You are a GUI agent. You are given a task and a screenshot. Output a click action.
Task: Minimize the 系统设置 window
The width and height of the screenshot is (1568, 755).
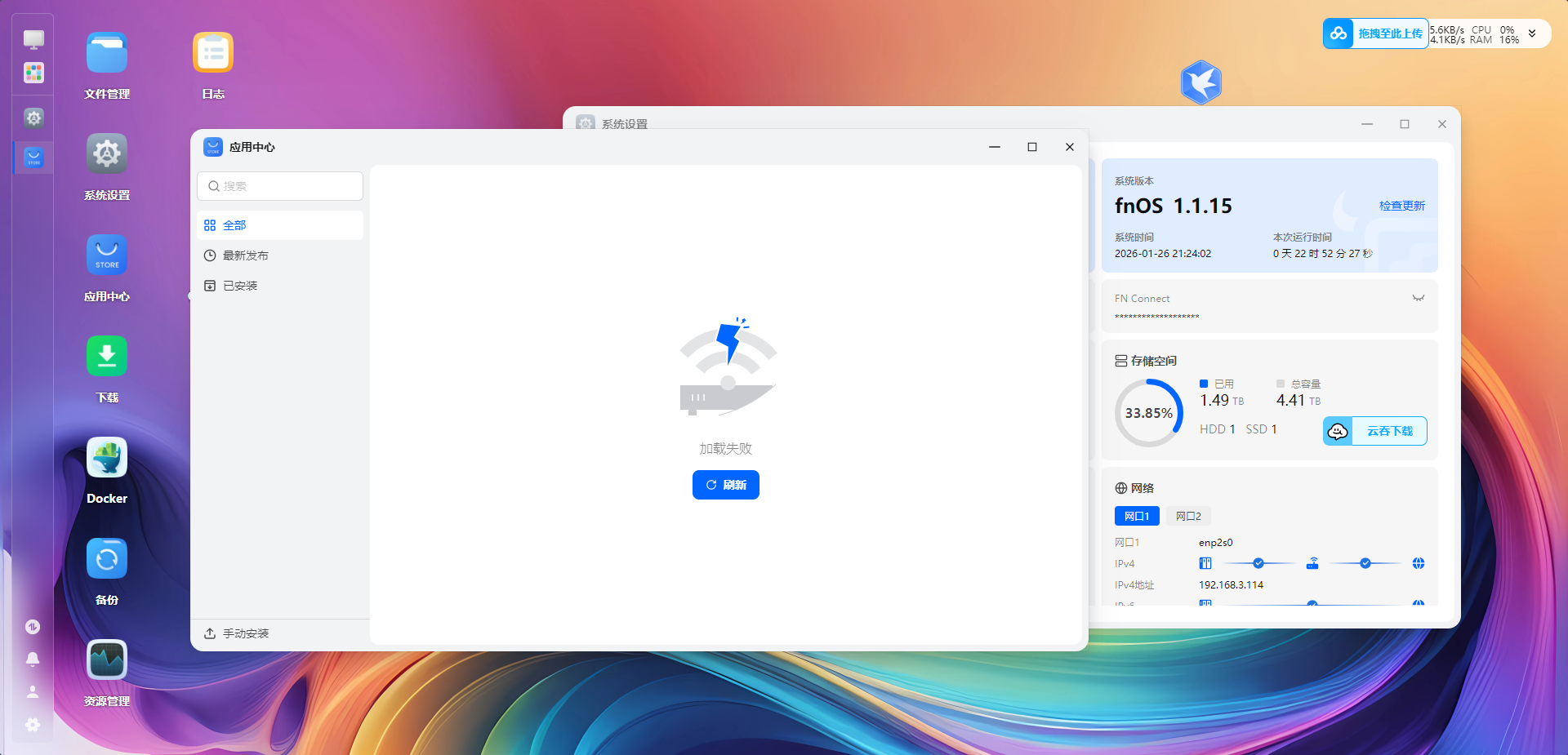(x=1367, y=124)
